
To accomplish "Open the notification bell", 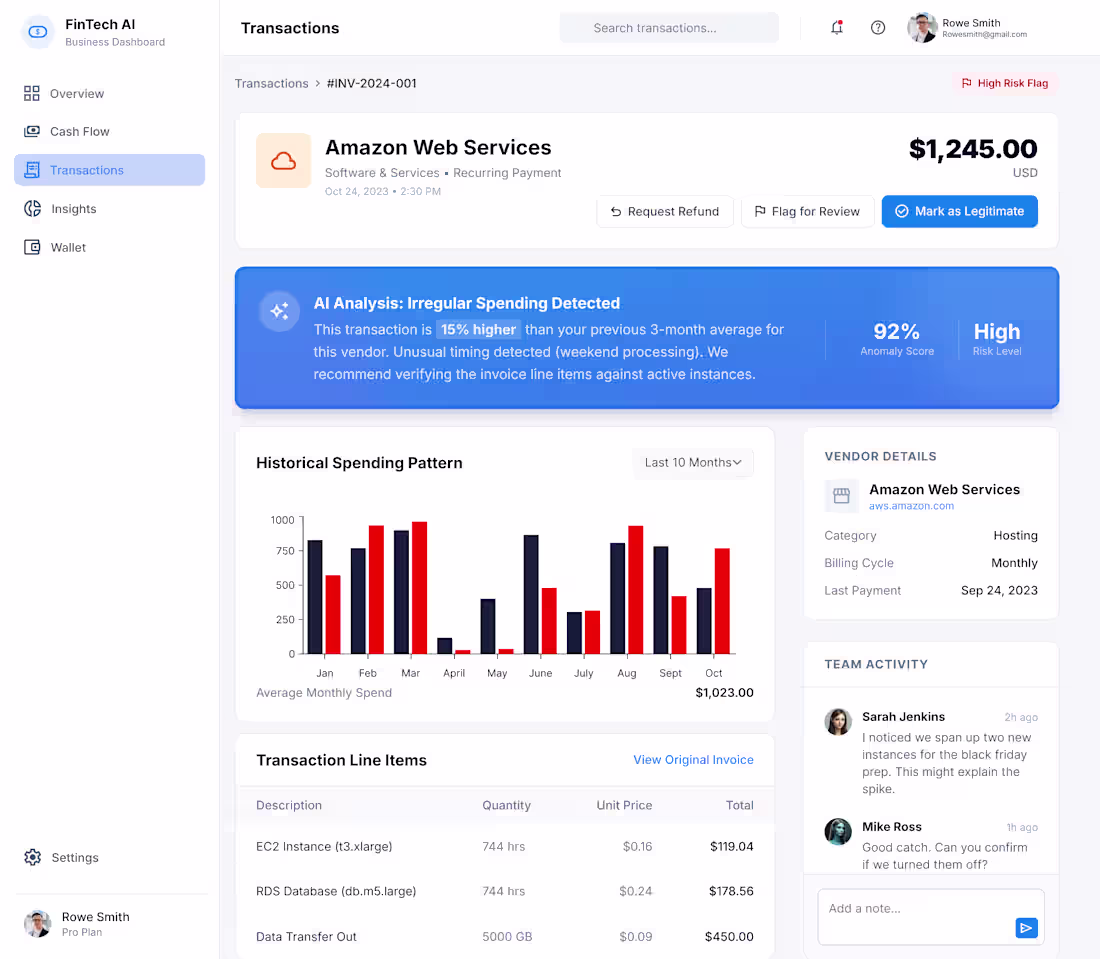I will 837,27.
